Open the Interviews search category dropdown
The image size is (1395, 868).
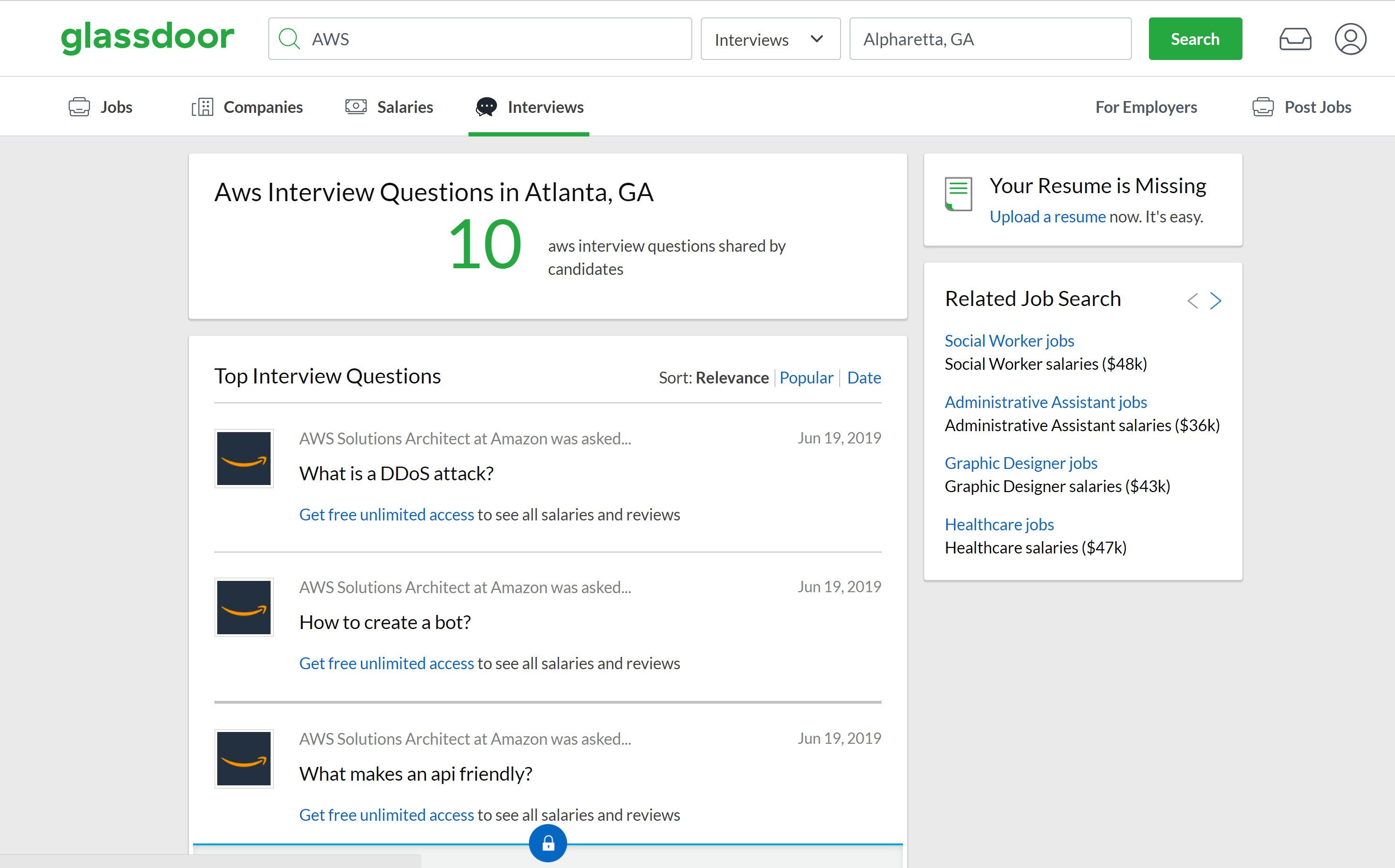coord(770,38)
